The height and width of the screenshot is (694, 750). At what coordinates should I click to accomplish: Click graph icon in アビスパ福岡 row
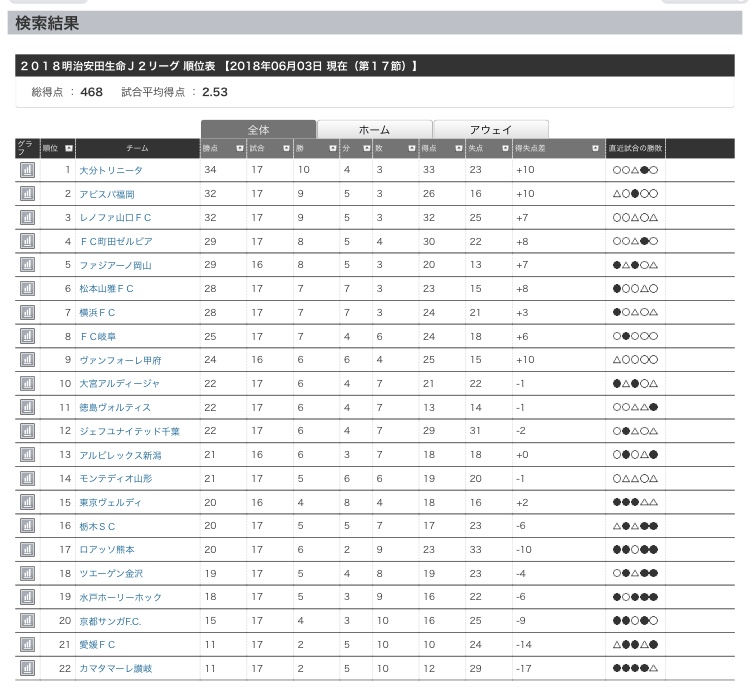(27, 194)
